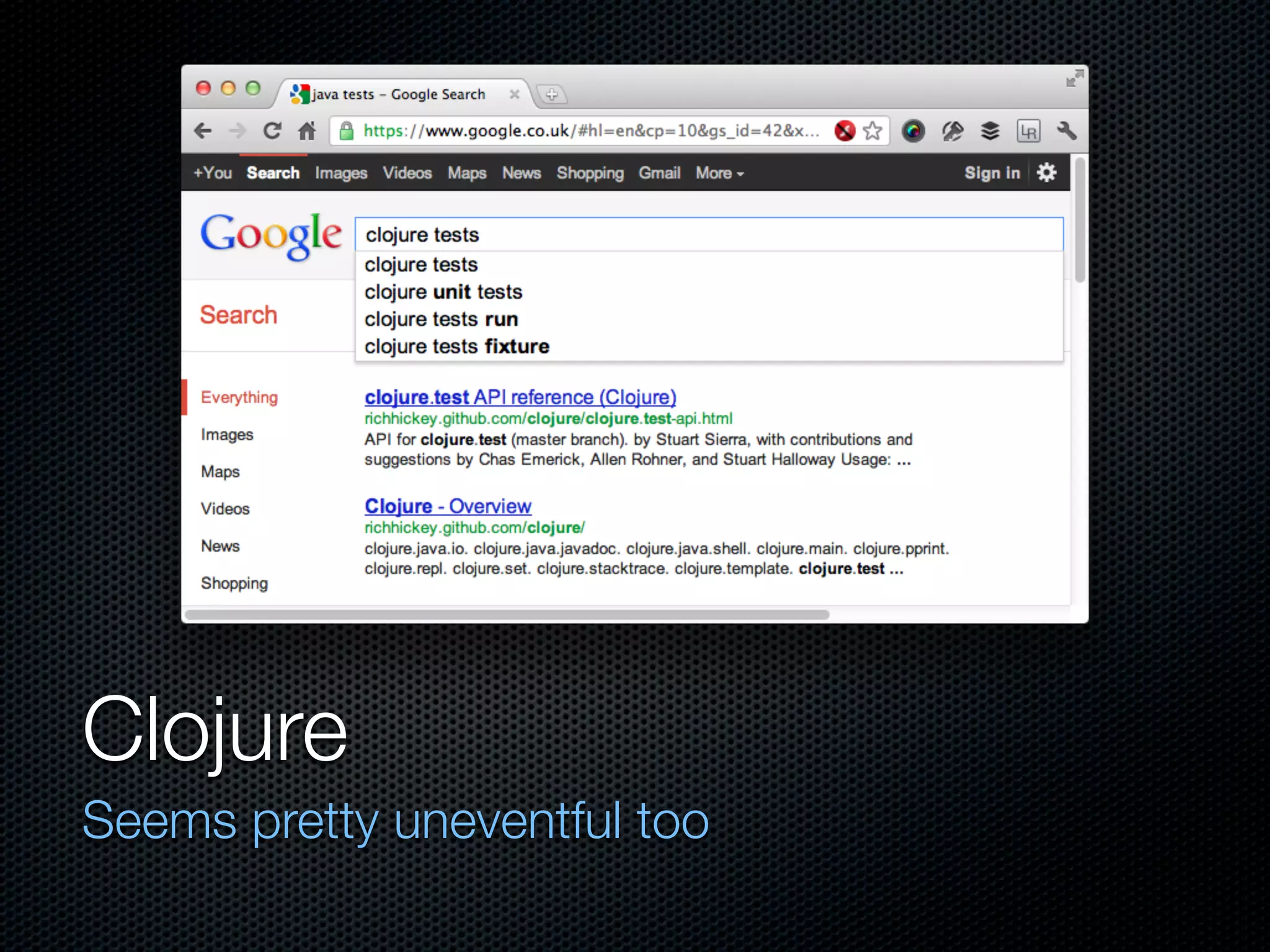Open Shopping in the Google bar
1270x952 pixels.
click(590, 173)
